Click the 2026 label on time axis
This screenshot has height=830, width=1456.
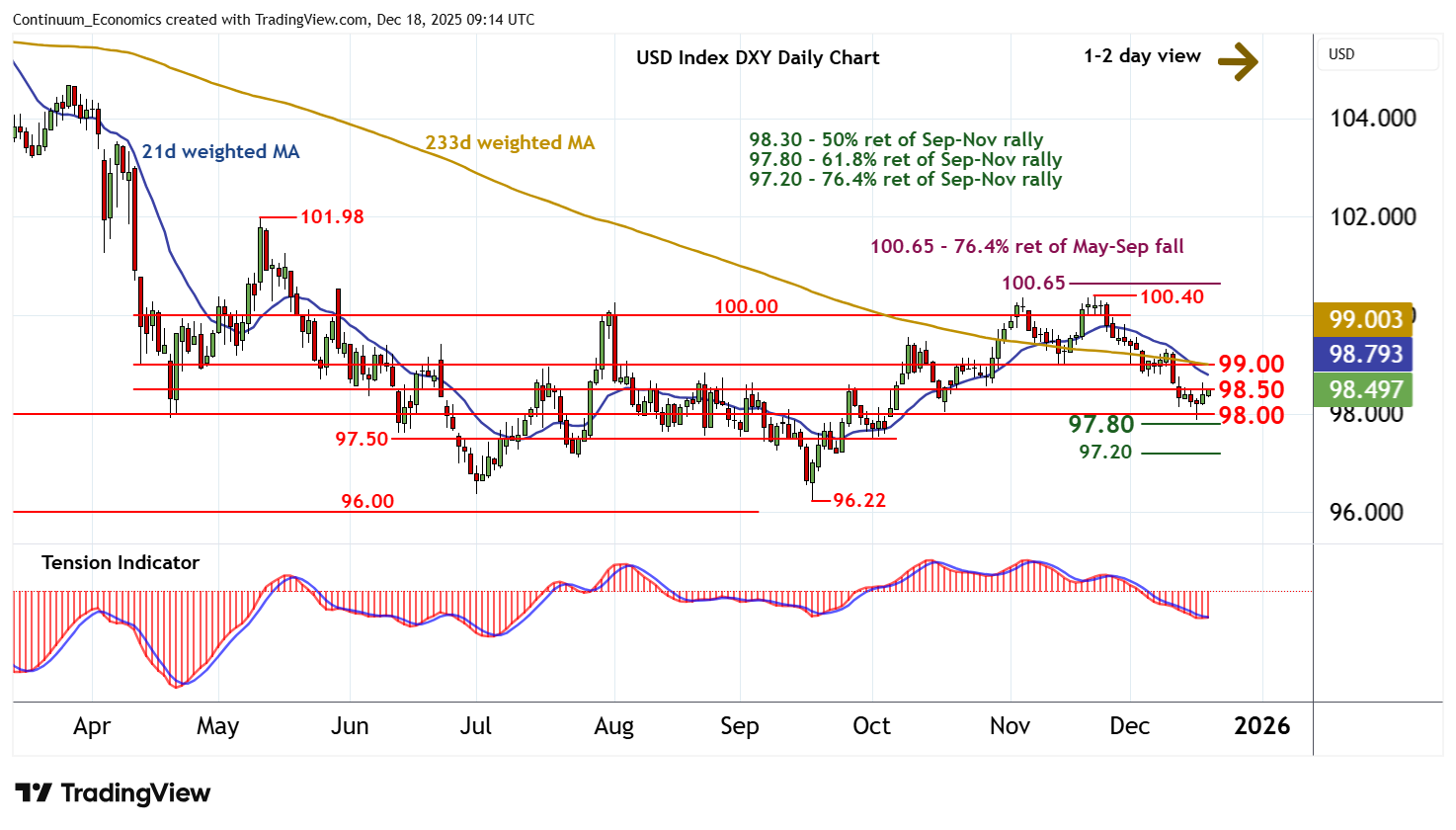(x=1261, y=726)
